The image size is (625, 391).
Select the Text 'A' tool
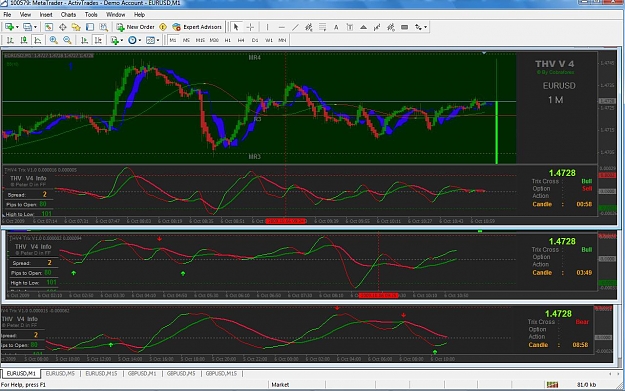(x=336, y=27)
